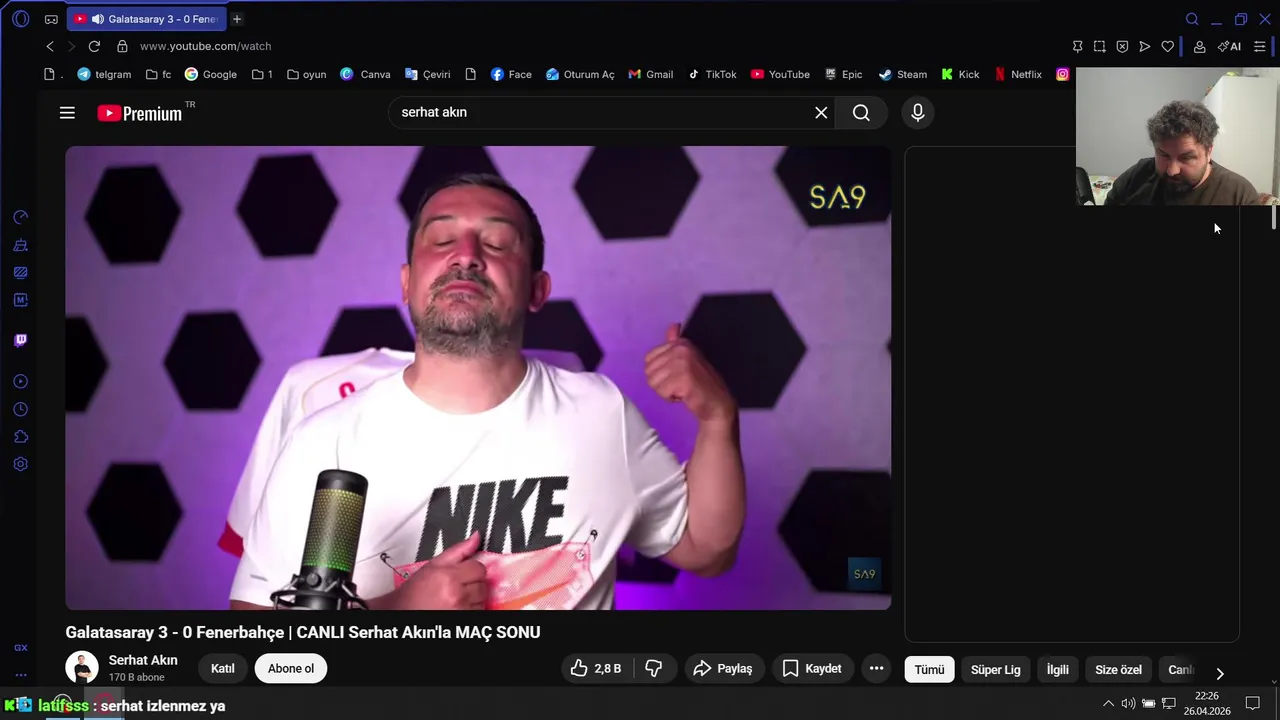Open YouTube guide hamburger menu

pos(67,113)
